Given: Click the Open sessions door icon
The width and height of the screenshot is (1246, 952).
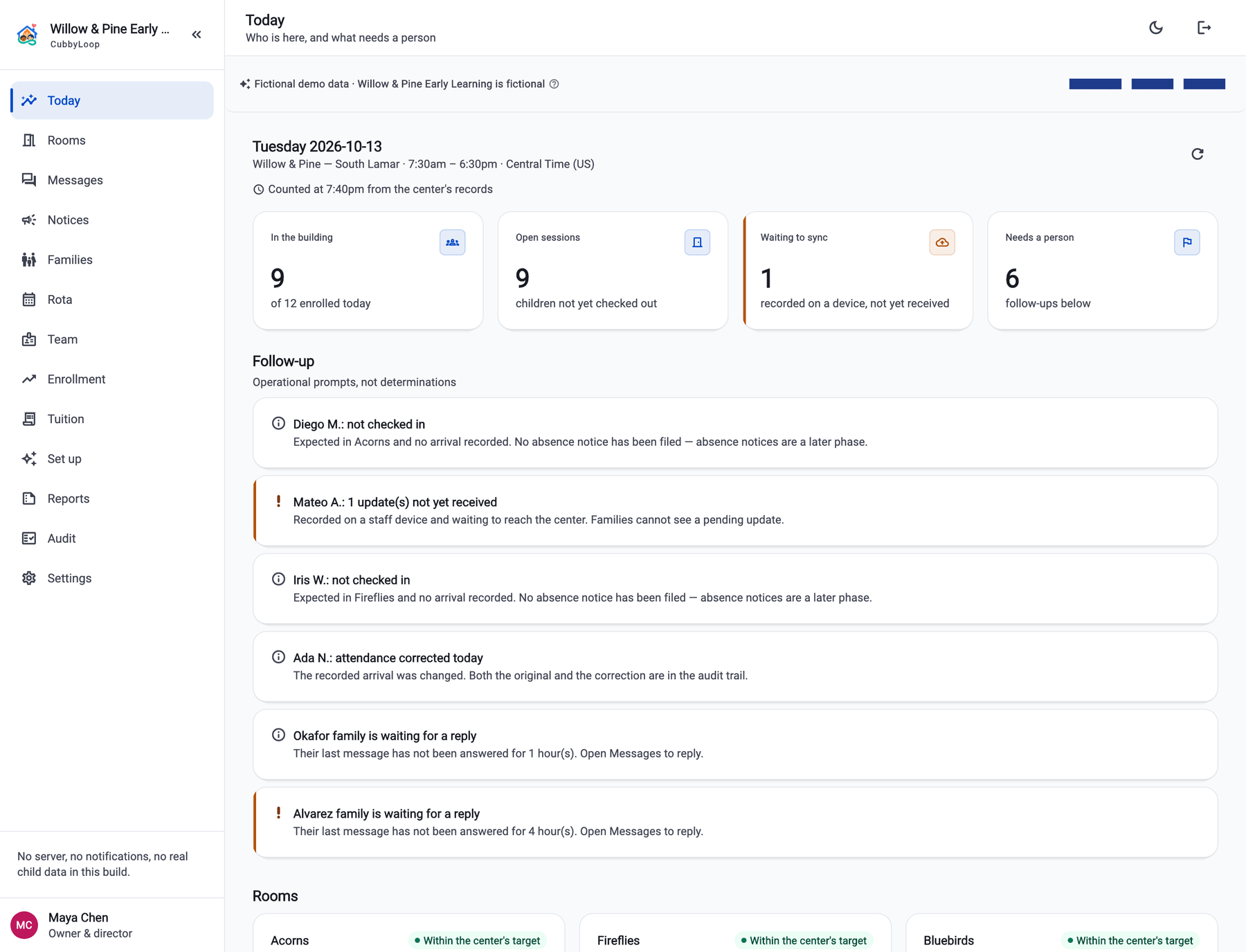Looking at the screenshot, I should [697, 242].
